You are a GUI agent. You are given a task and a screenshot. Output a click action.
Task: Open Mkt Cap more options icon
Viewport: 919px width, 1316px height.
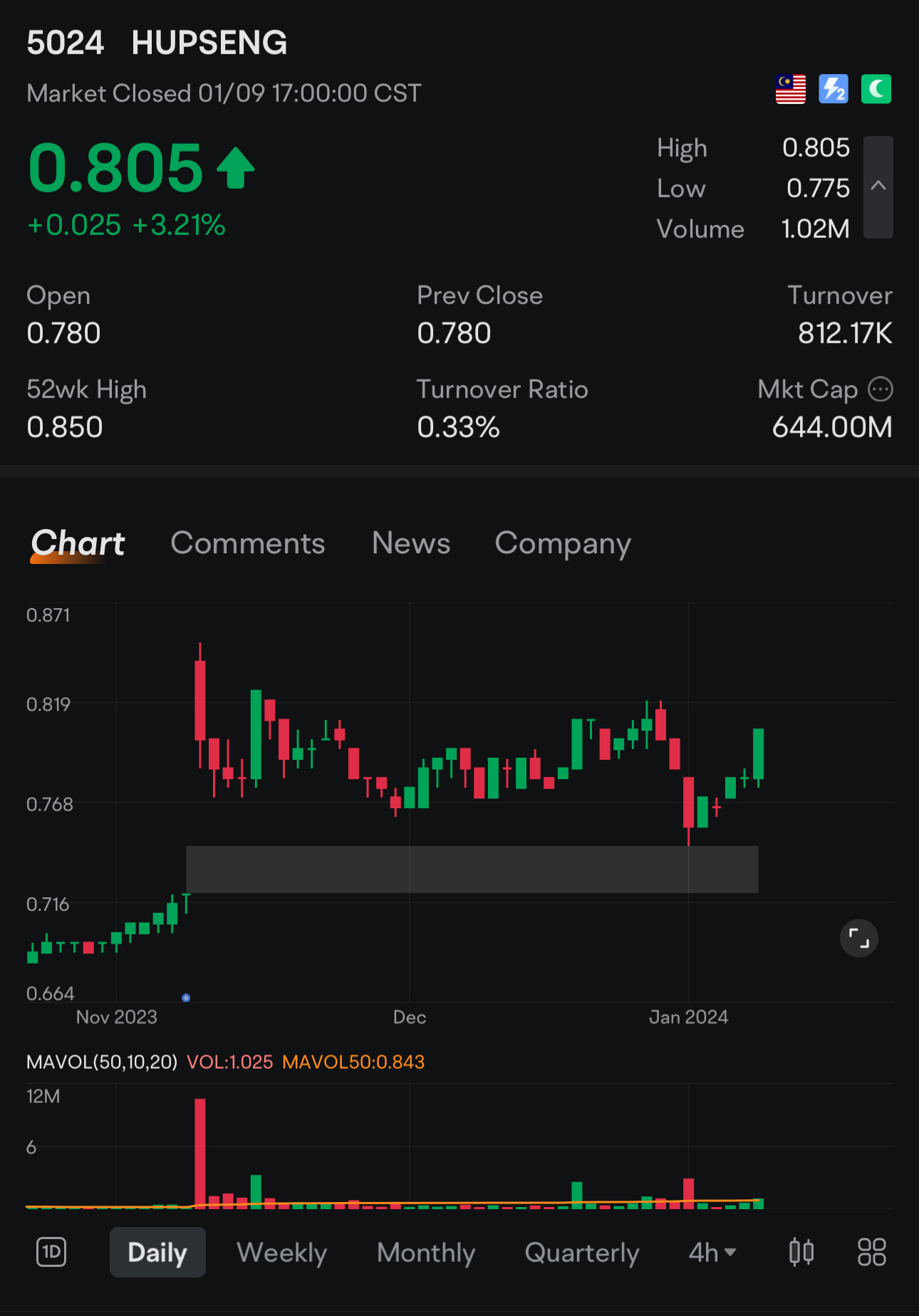(x=881, y=390)
